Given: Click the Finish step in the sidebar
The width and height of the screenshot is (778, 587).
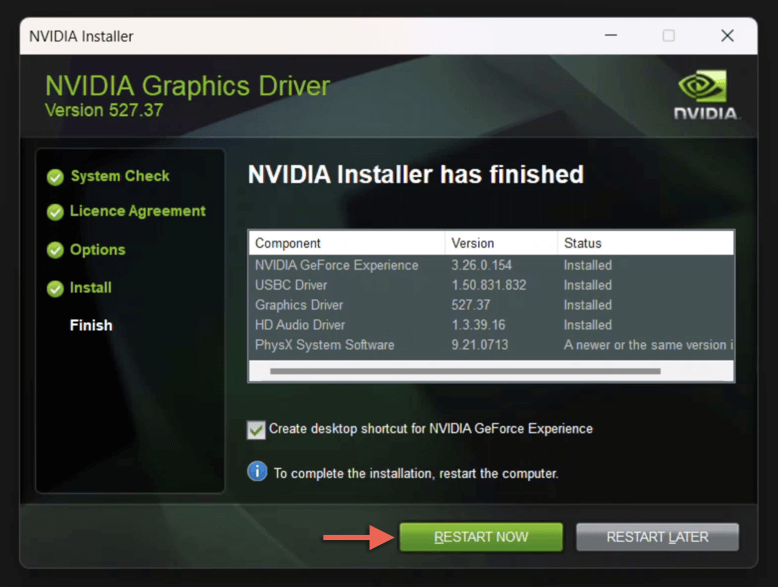Looking at the screenshot, I should pyautogui.click(x=91, y=326).
